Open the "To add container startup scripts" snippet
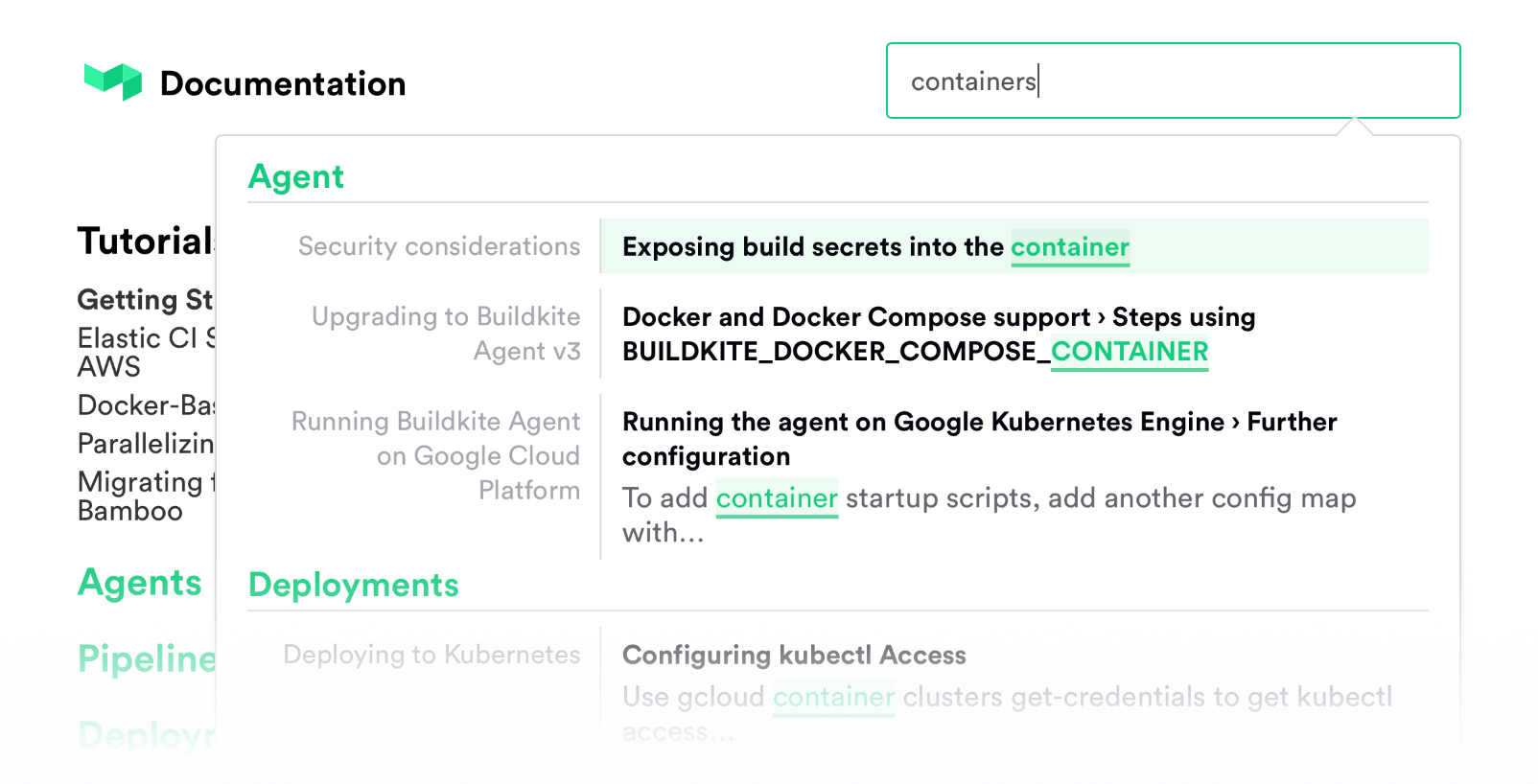 pos(988,515)
